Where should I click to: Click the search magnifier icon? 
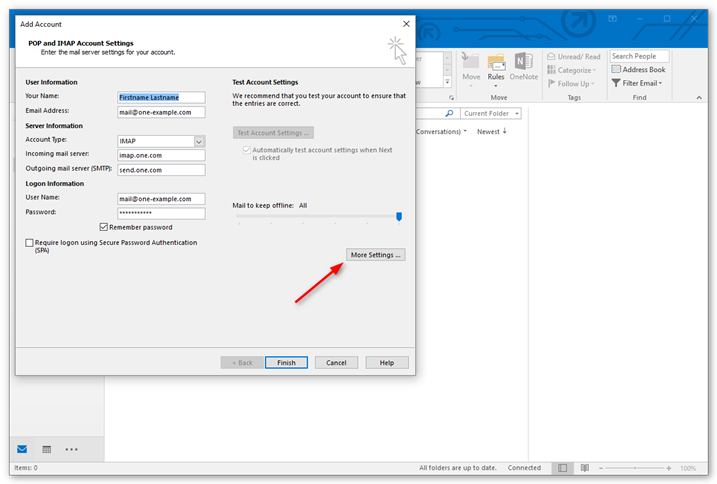coord(449,113)
